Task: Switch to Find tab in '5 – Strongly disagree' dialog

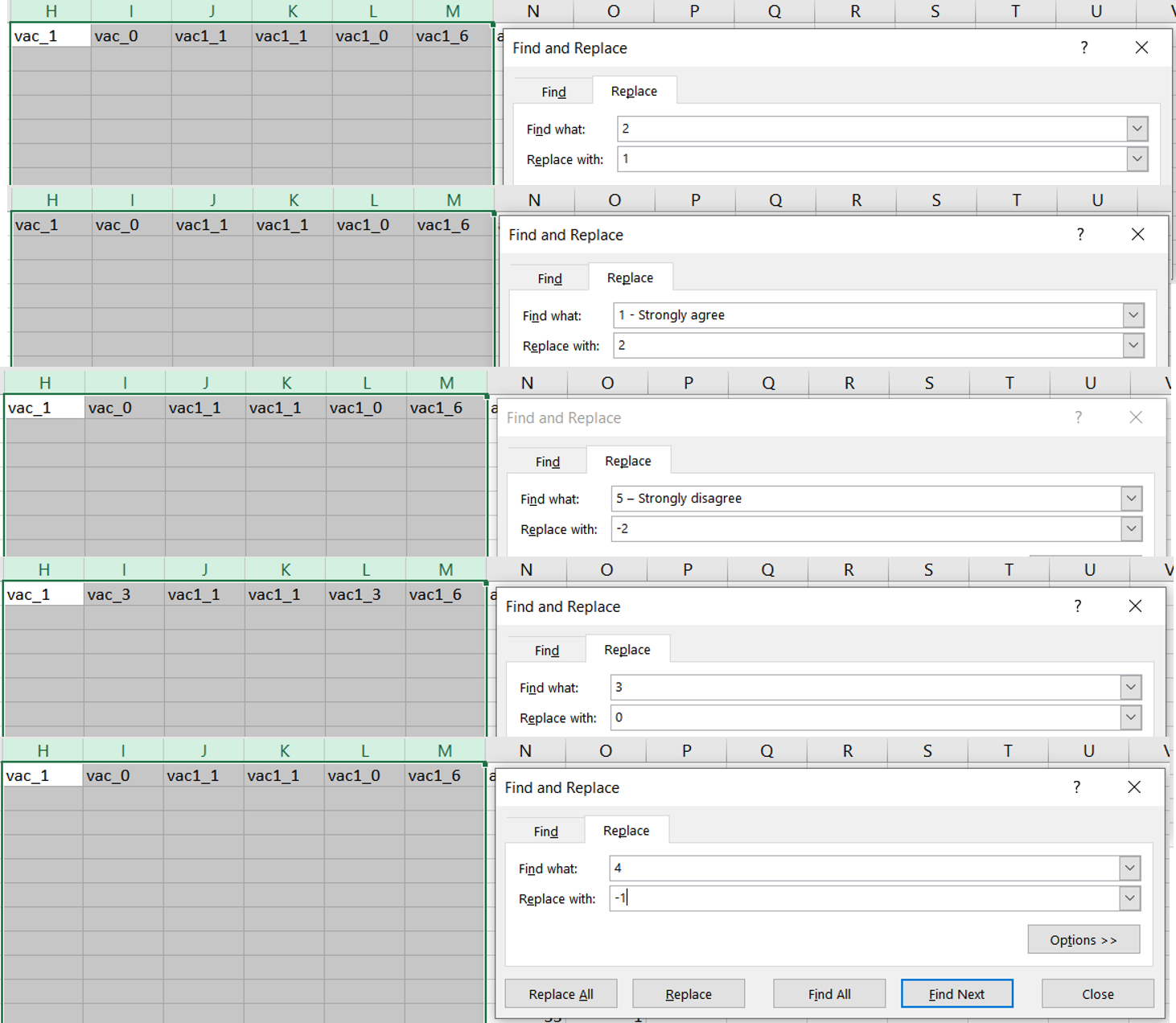Action: [547, 462]
